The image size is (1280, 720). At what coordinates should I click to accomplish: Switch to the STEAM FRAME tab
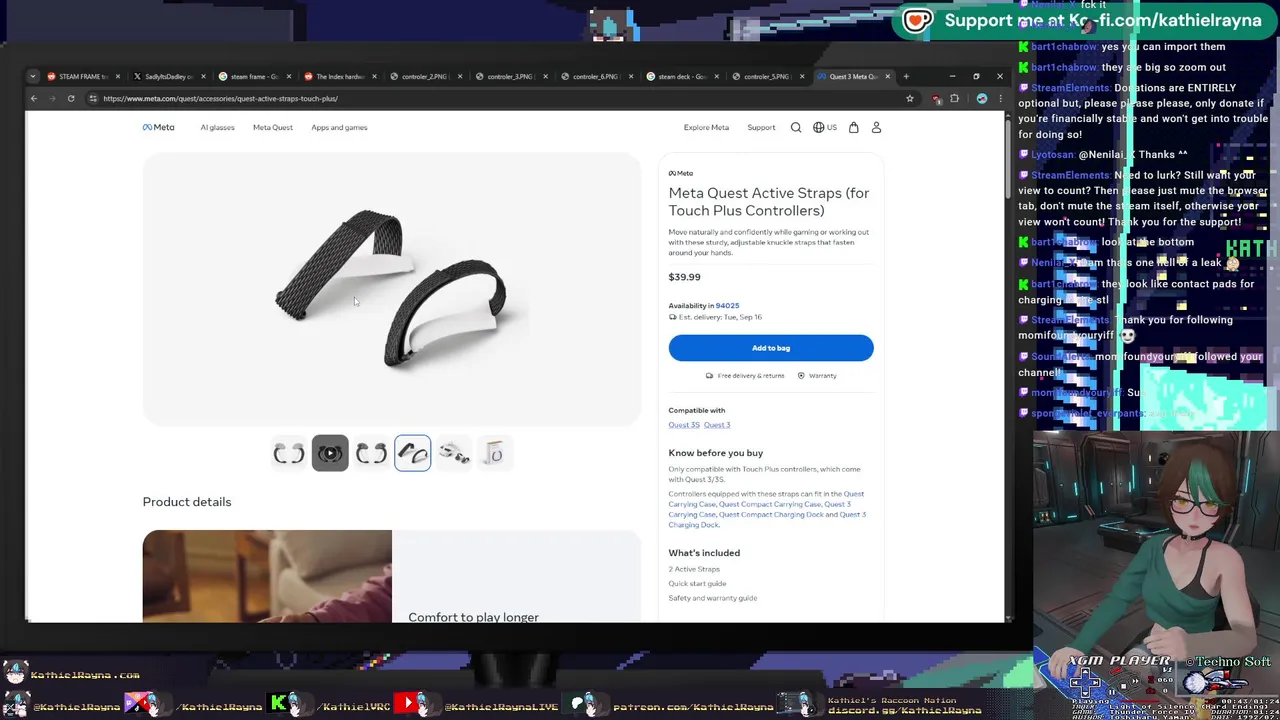pyautogui.click(x=82, y=76)
